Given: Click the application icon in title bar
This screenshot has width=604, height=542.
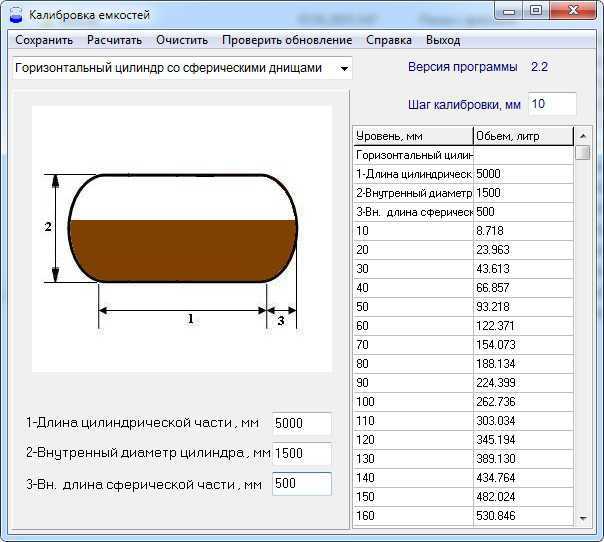Looking at the screenshot, I should (16, 15).
